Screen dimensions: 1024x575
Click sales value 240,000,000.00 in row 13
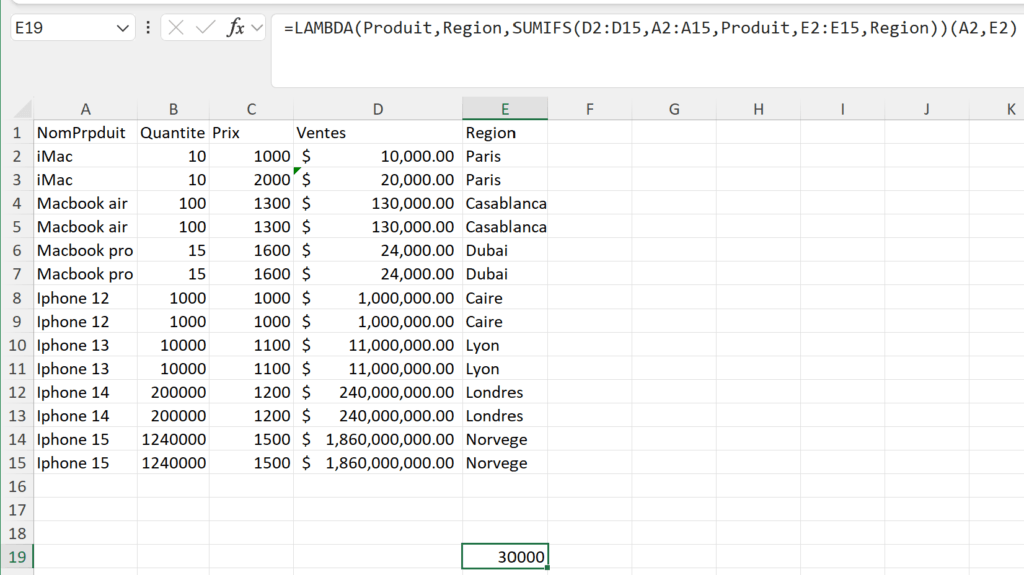click(378, 416)
